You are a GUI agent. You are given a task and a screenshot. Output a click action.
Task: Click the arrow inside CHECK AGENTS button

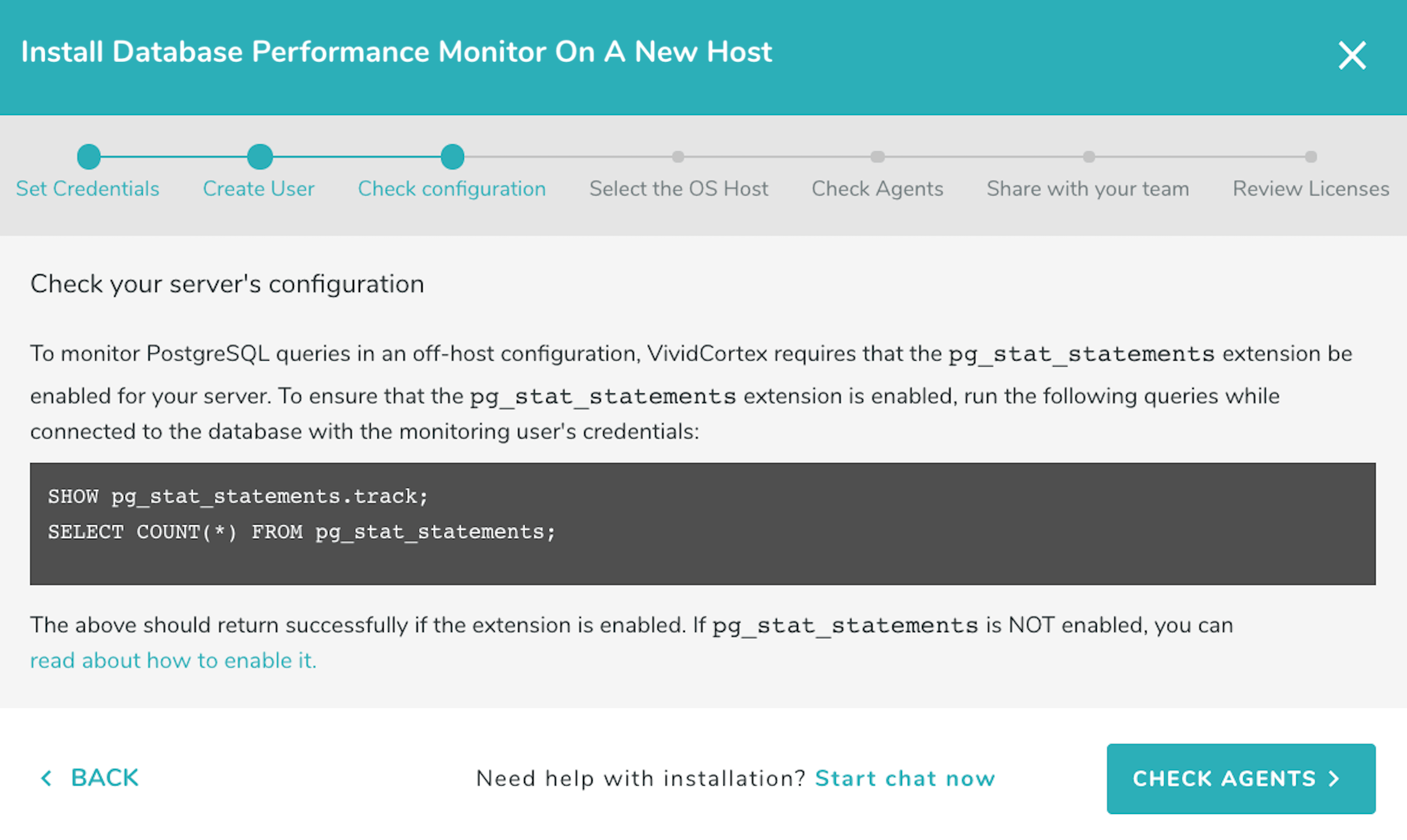pyautogui.click(x=1333, y=779)
